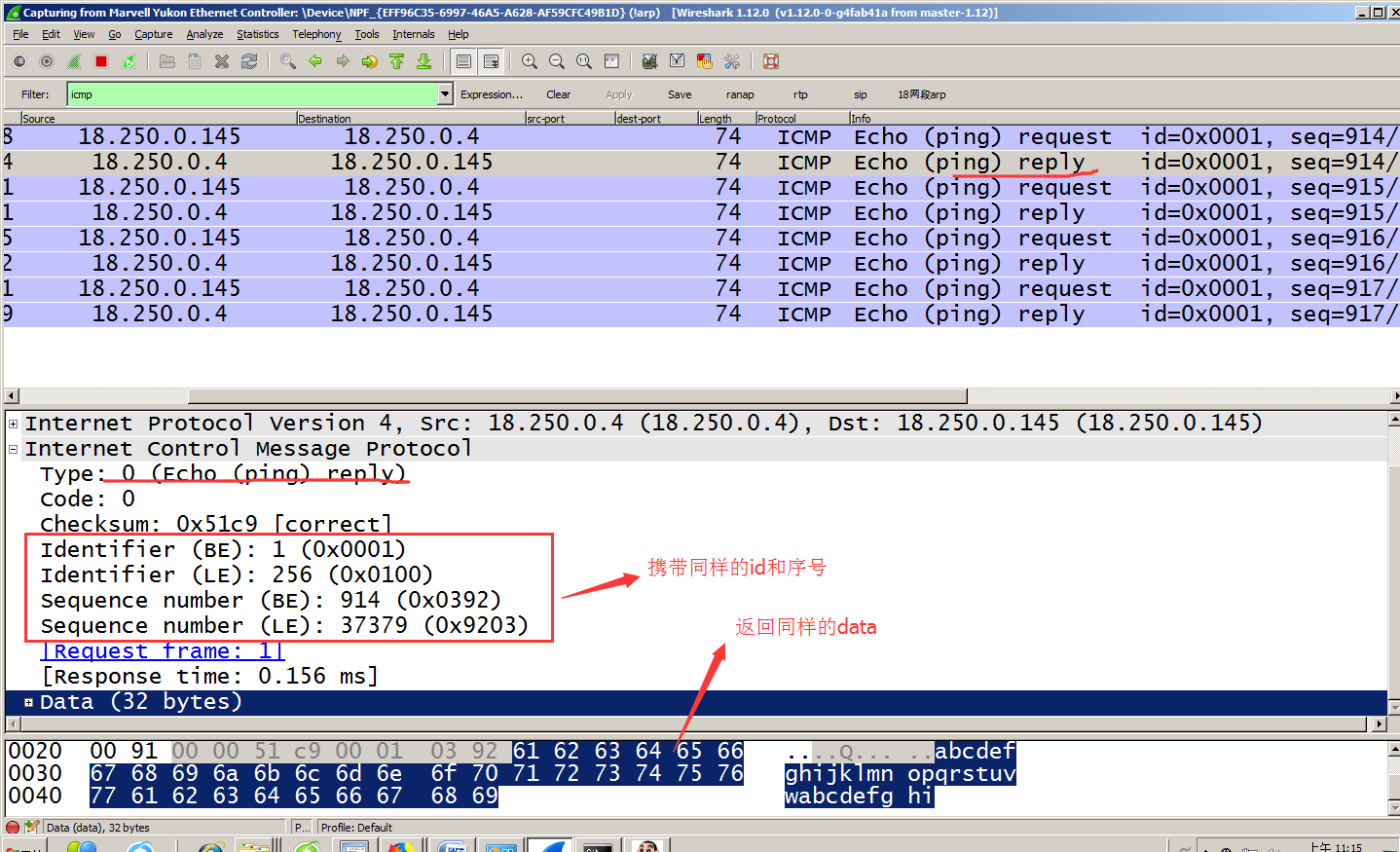Go forward in packet history arrow
Image resolution: width=1400 pixels, height=852 pixels.
[x=343, y=61]
